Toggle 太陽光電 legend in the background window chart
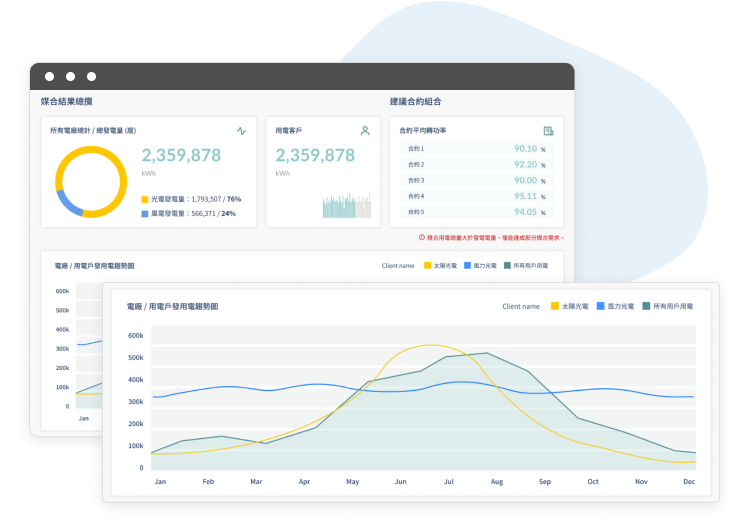Screen dimensions: 750x525 439,266
